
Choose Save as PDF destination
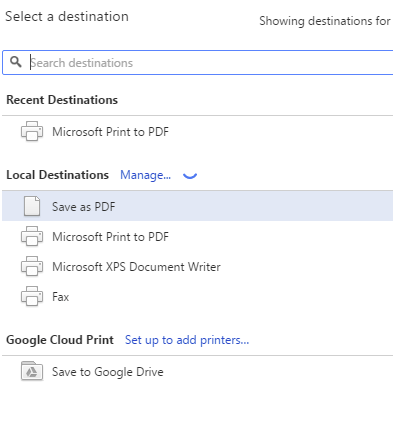tap(197, 206)
